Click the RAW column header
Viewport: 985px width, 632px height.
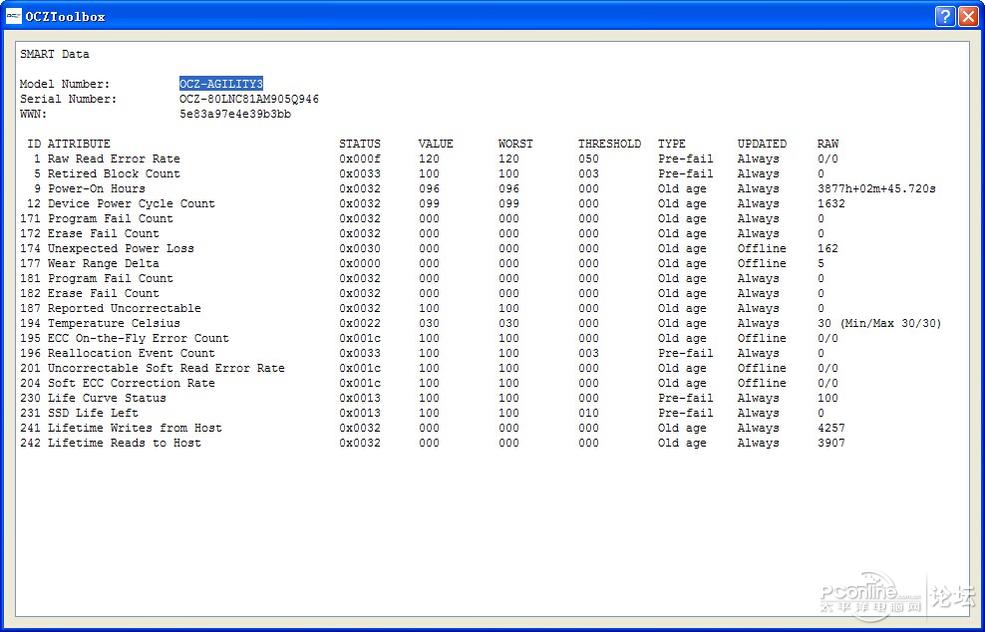coord(828,144)
